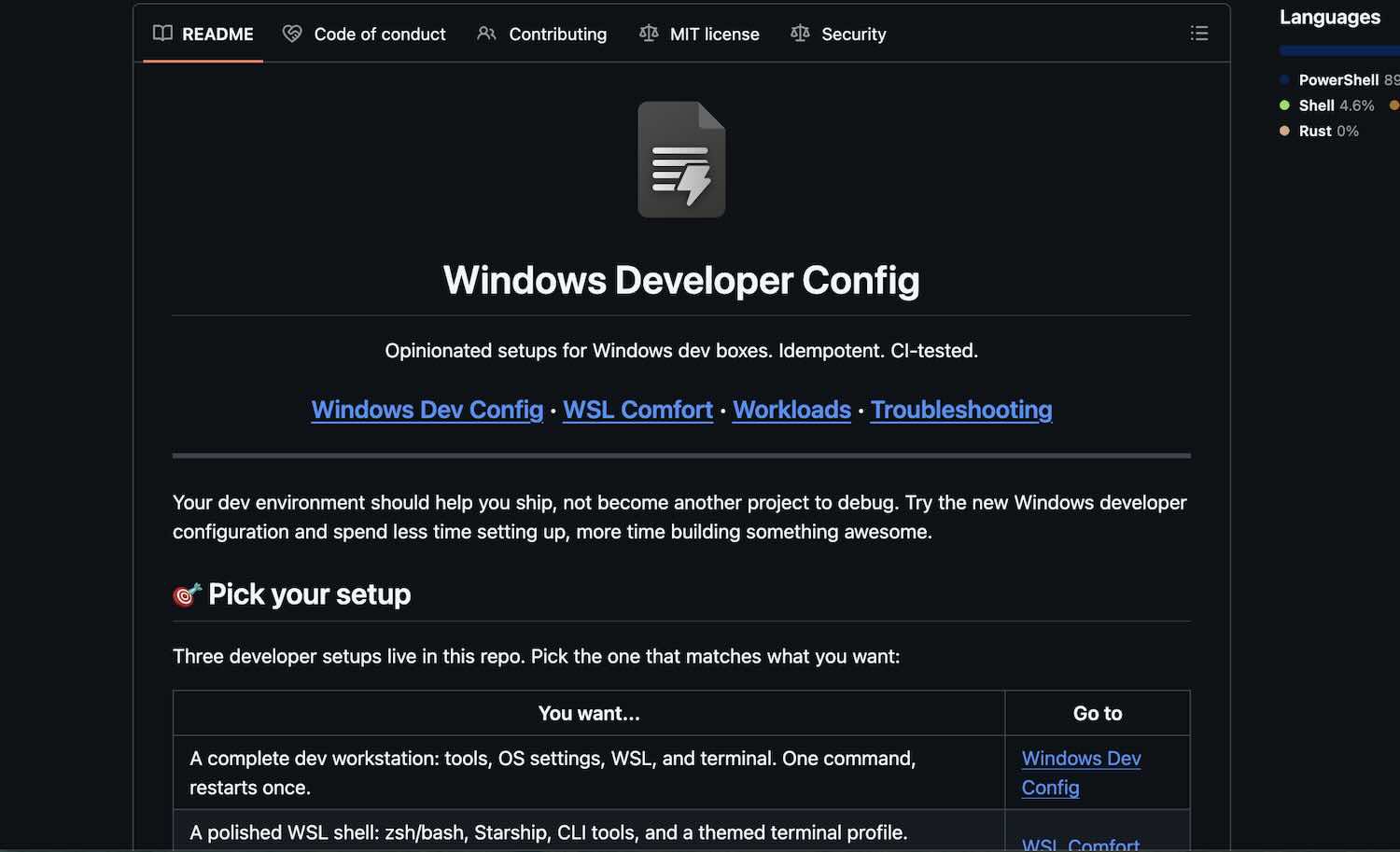Click the Windows Developer Config heading
1400x852 pixels.
pyautogui.click(x=681, y=280)
